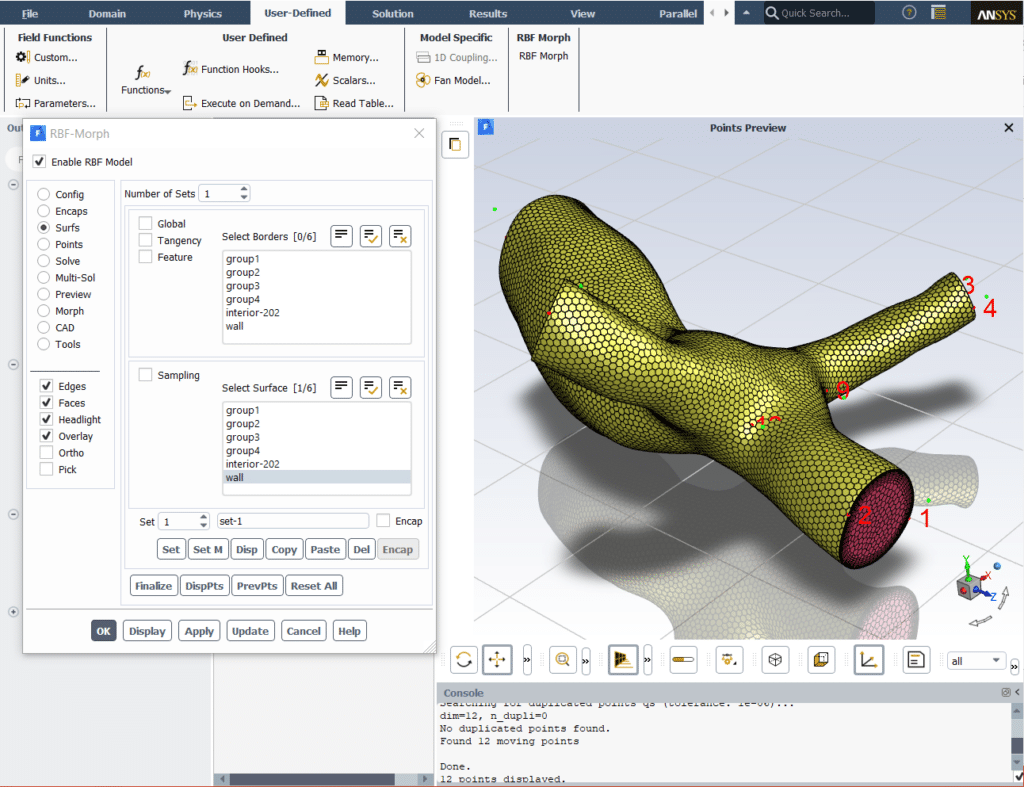Click the set-1 name input field

click(x=292, y=521)
